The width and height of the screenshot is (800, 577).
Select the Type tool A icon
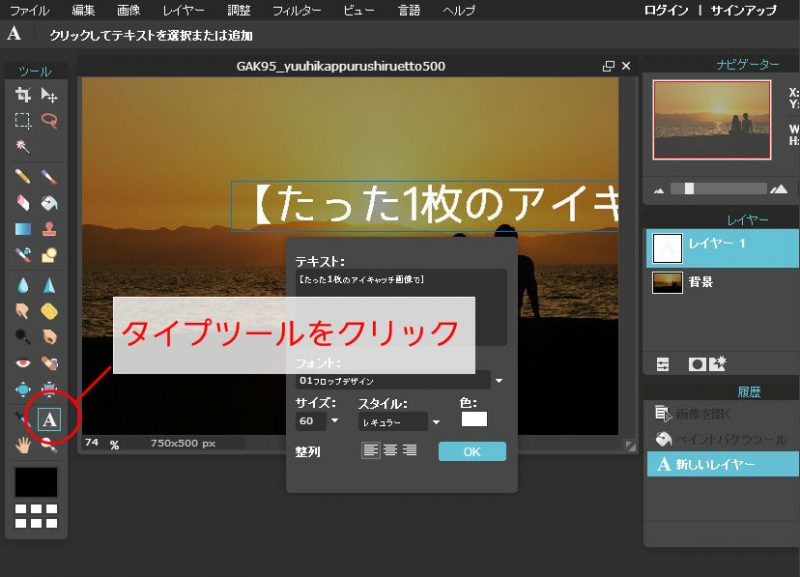49,419
